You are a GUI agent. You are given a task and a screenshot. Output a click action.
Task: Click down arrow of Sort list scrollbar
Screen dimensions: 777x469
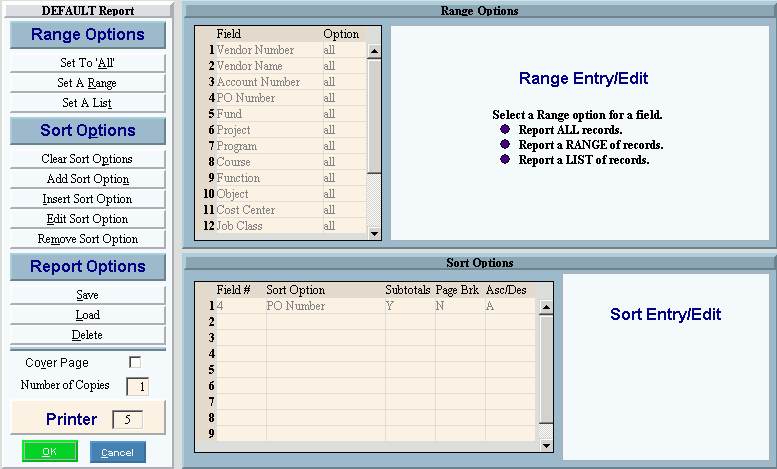(x=546, y=445)
